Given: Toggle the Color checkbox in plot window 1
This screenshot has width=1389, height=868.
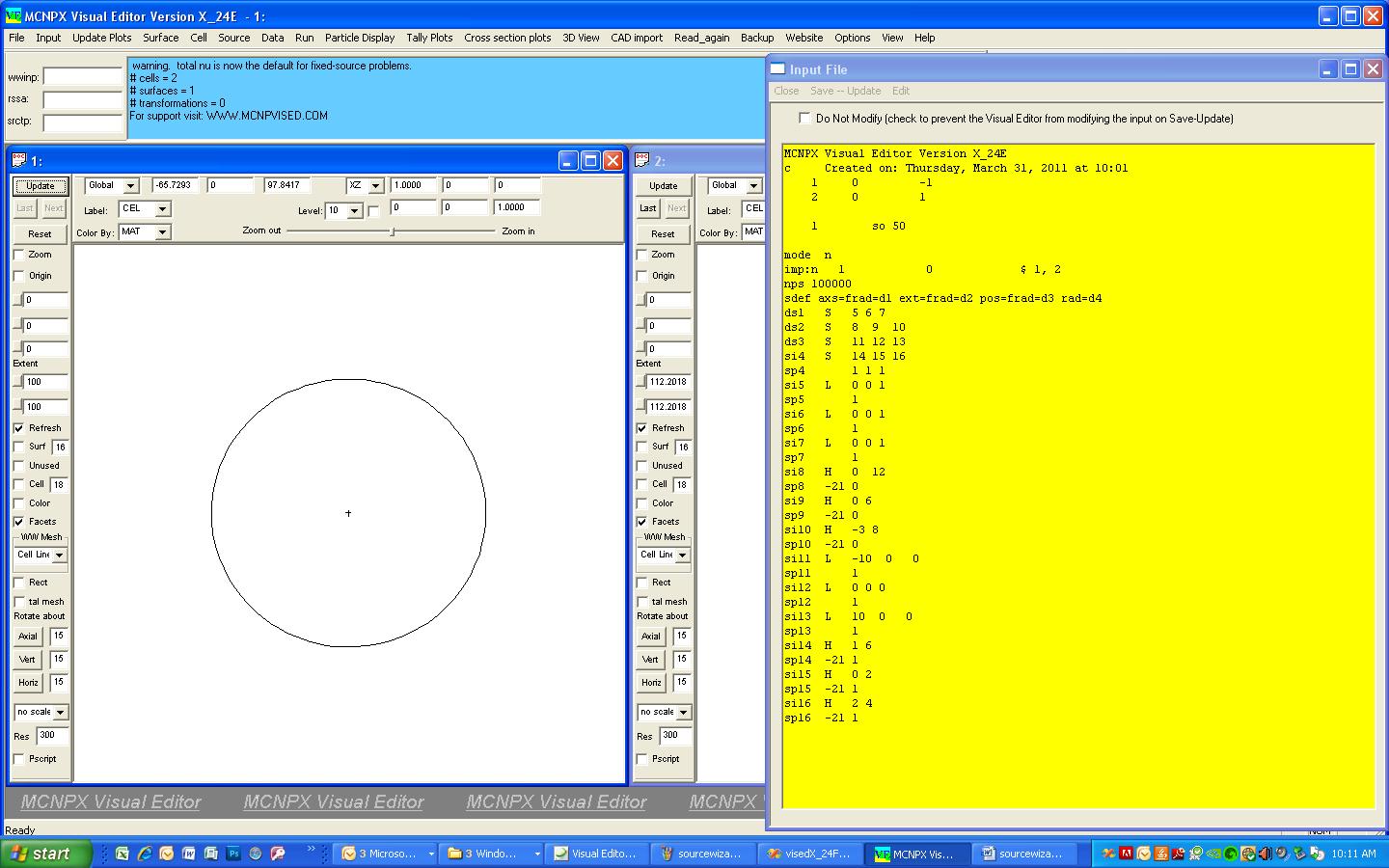Looking at the screenshot, I should pos(18,503).
